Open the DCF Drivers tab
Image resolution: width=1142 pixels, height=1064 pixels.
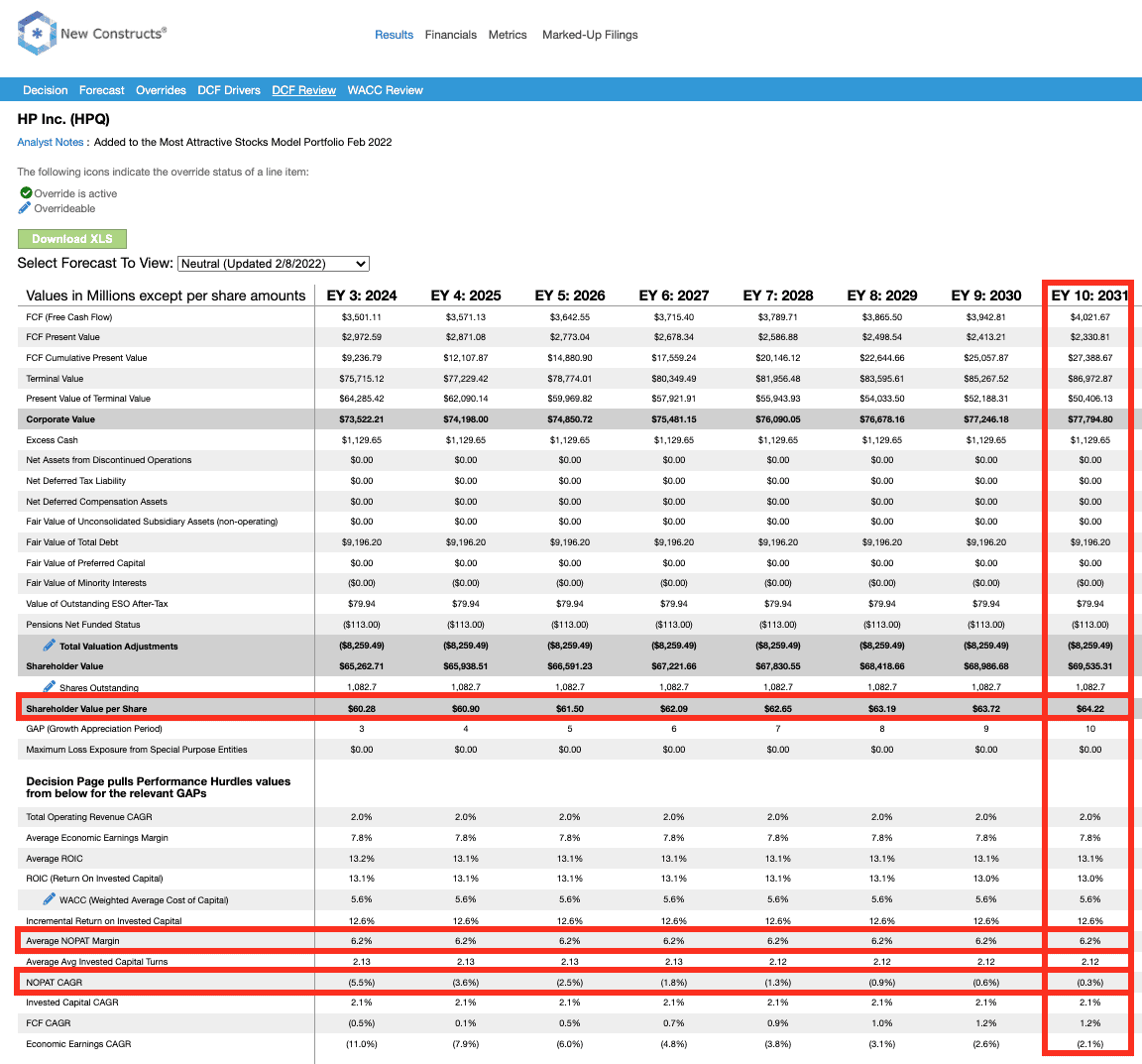click(x=229, y=90)
